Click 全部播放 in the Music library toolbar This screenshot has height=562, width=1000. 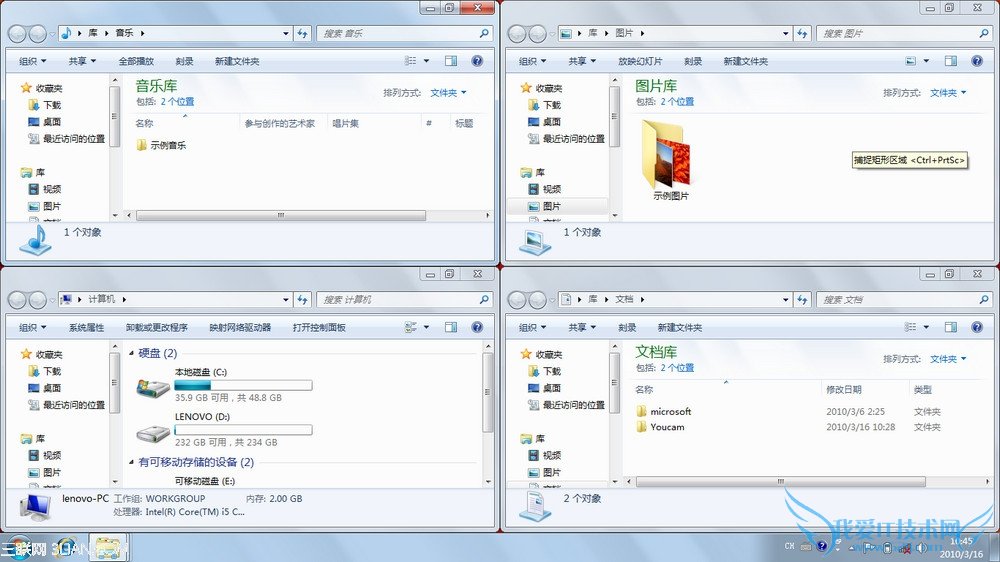(x=136, y=61)
